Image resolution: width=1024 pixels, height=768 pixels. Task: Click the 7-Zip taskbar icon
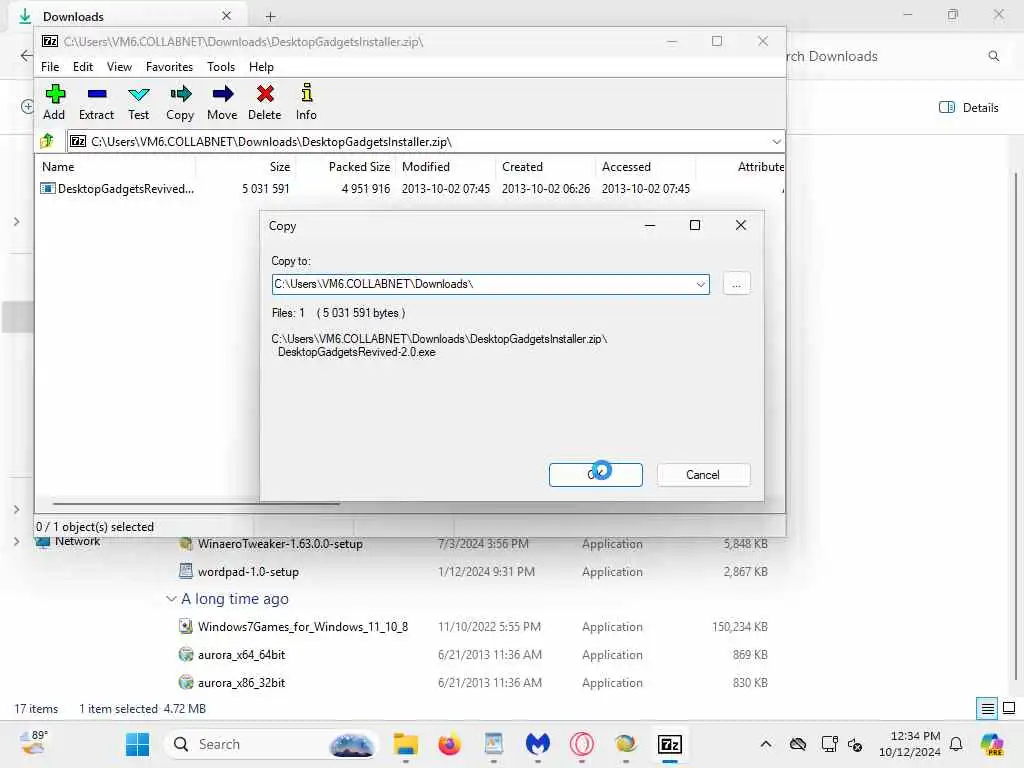coord(670,744)
